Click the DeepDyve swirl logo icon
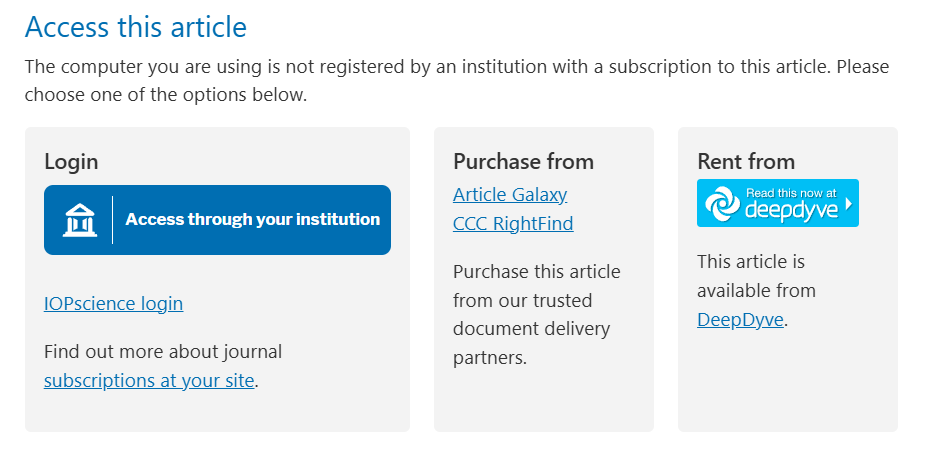 click(x=722, y=203)
